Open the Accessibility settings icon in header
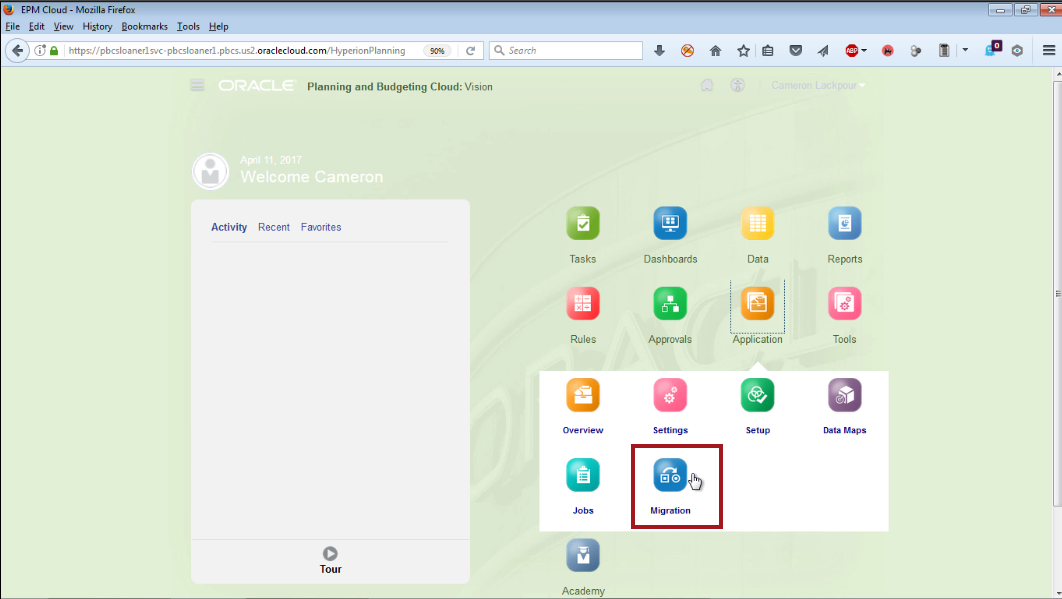Viewport: 1062px width, 599px height. (x=738, y=85)
